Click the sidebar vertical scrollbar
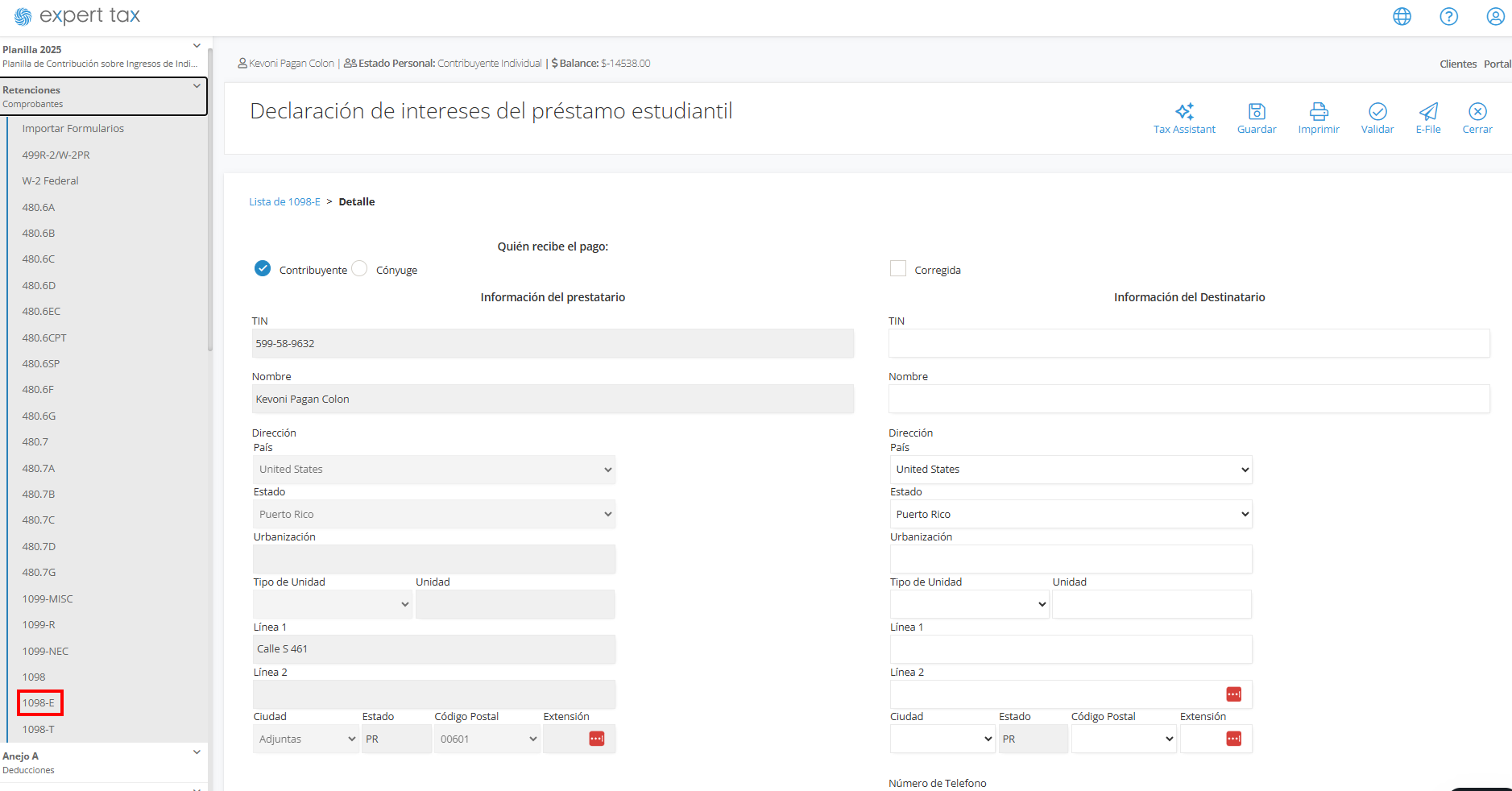 (210, 201)
